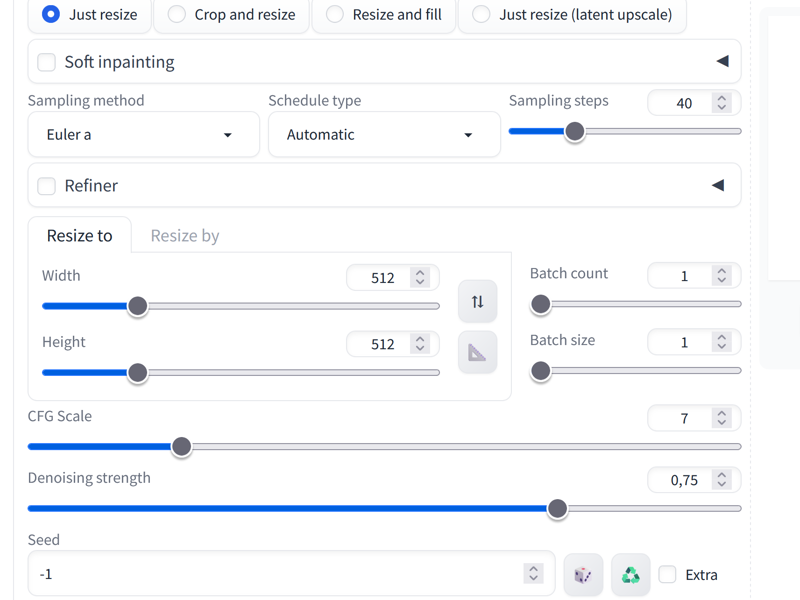Click the Denoising strength slider handle
The image size is (800, 600).
[557, 509]
